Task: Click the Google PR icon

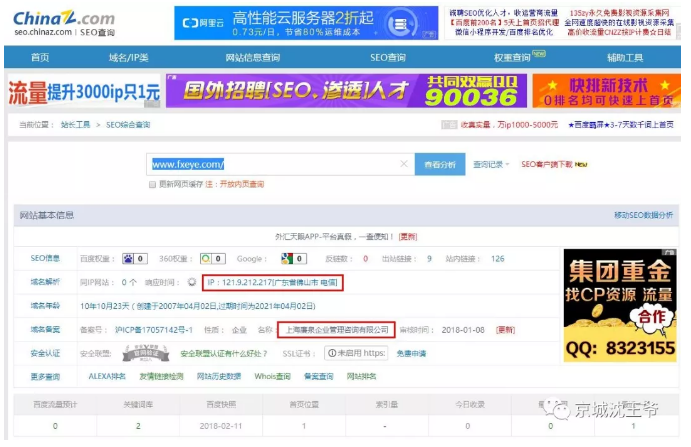Action: coord(287,259)
